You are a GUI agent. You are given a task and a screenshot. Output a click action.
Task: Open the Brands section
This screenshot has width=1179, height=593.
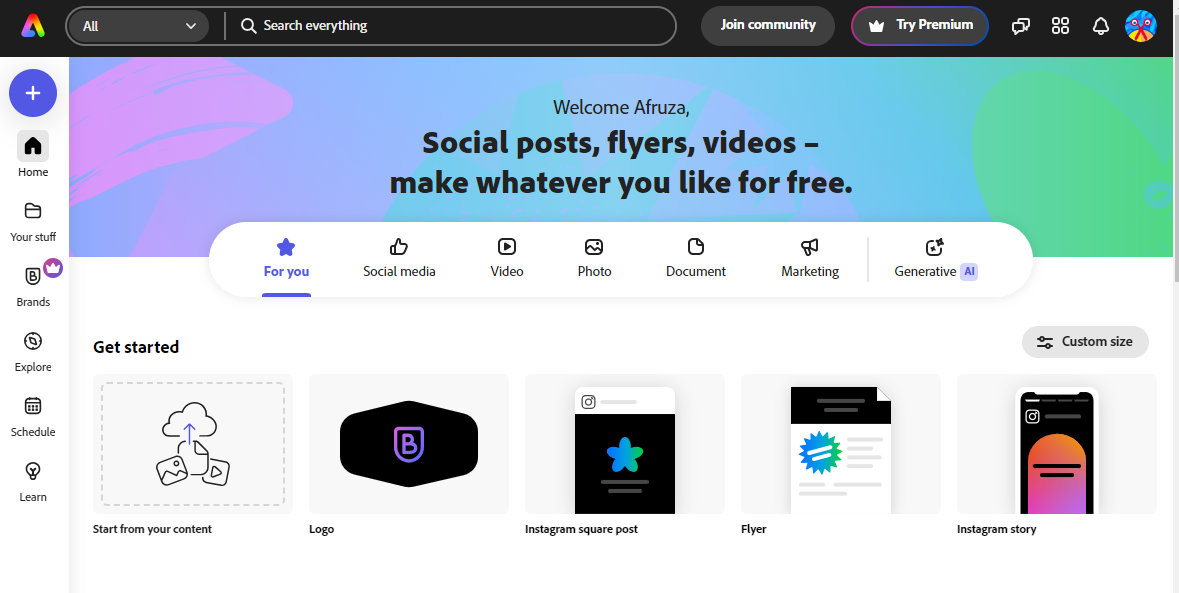point(32,282)
